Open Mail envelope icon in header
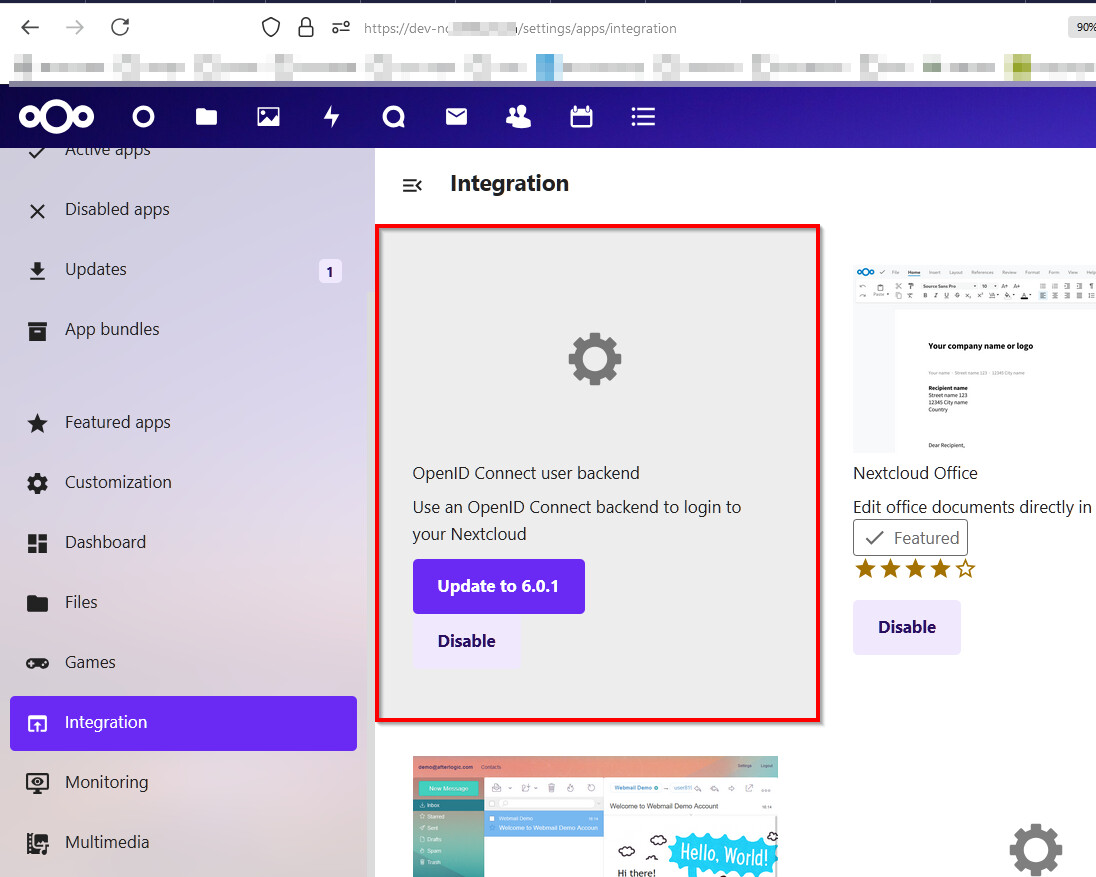This screenshot has height=877, width=1096. (456, 117)
